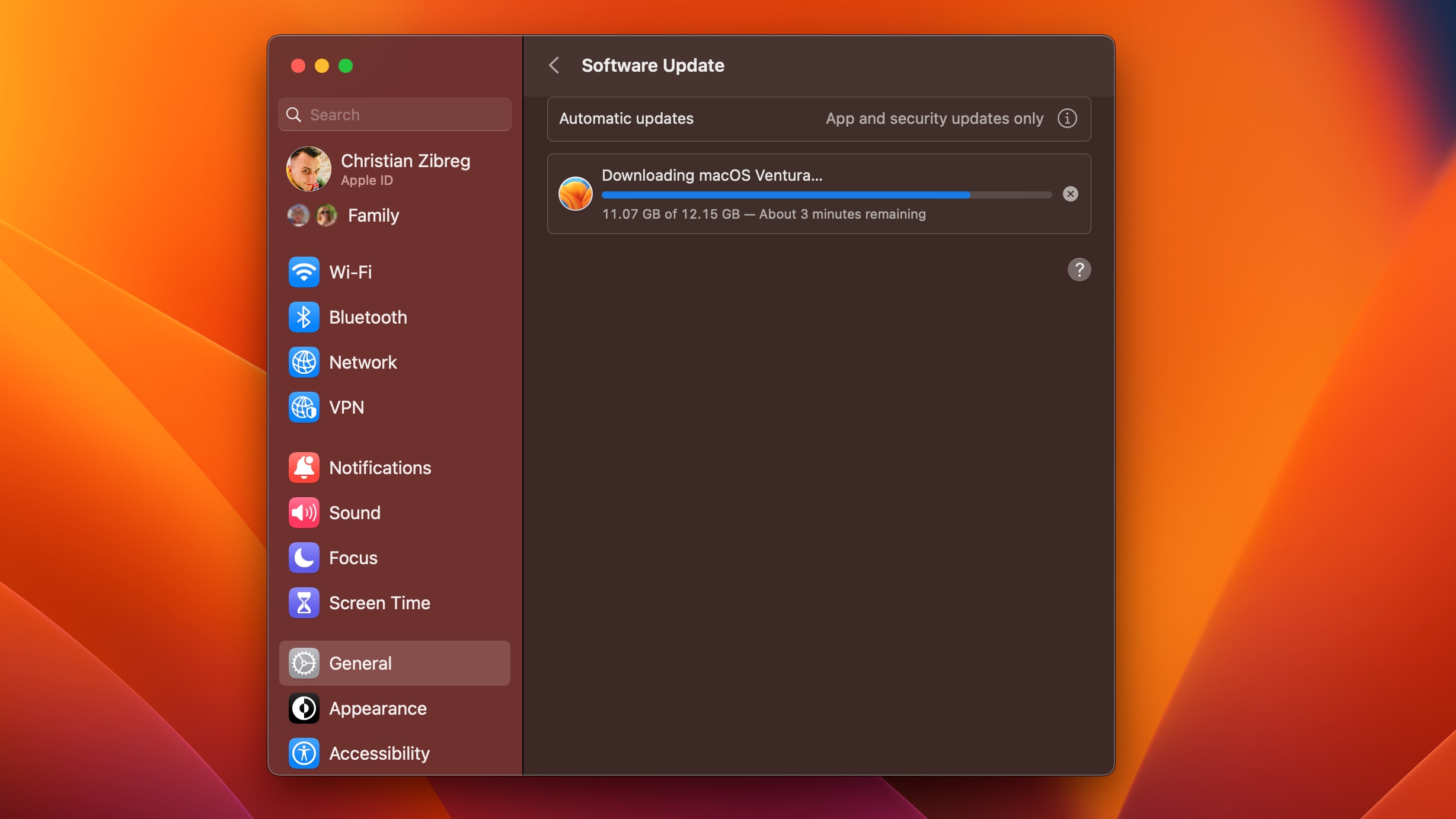Screen dimensions: 1456x819
Task: Click the macOS Ventura download progress bar
Action: point(826,195)
